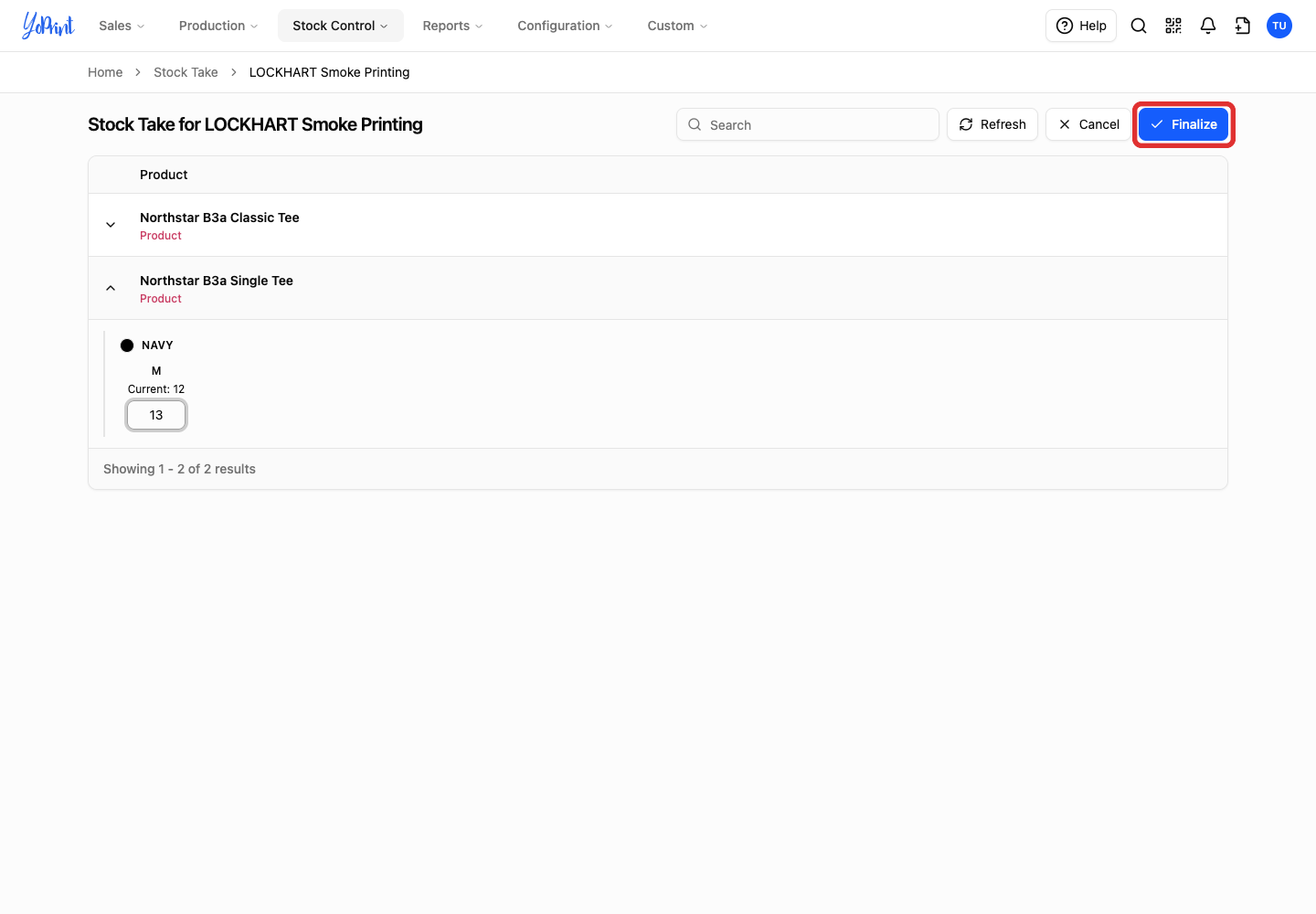Click the quantity field showing 13
Image resolution: width=1316 pixels, height=914 pixels.
tap(156, 415)
